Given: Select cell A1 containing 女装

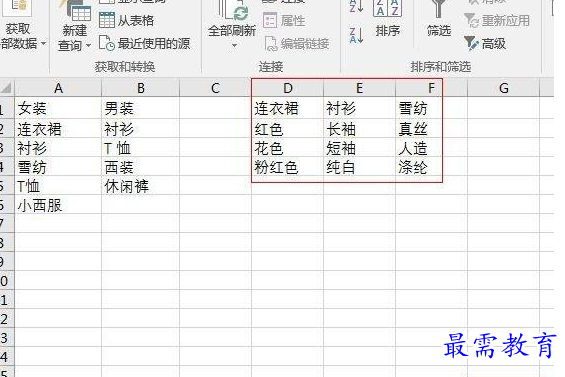Looking at the screenshot, I should [x=58, y=108].
